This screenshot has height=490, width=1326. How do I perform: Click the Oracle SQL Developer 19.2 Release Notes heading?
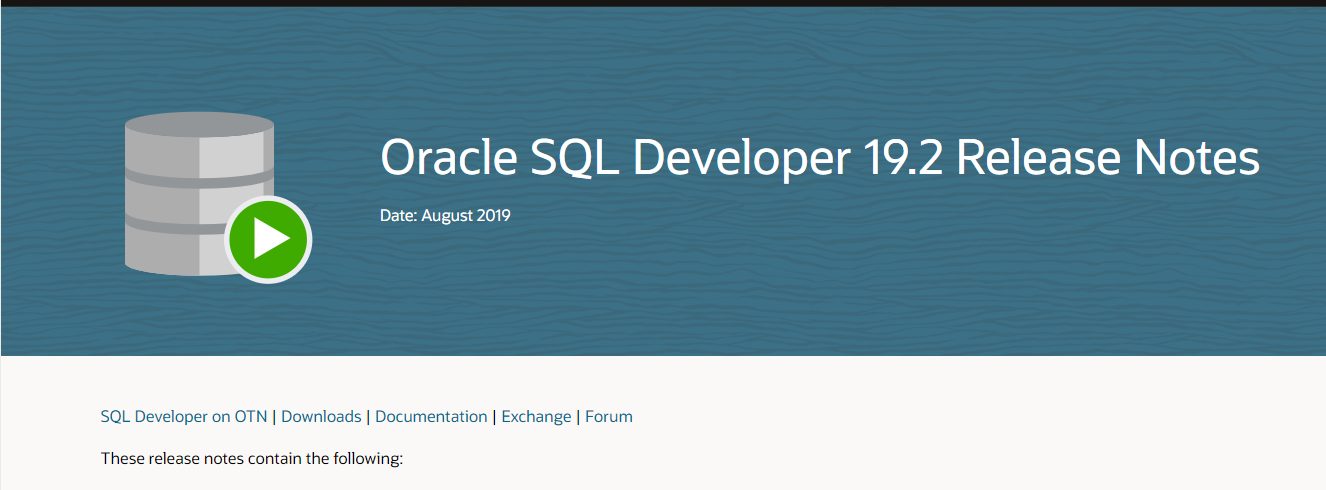820,159
